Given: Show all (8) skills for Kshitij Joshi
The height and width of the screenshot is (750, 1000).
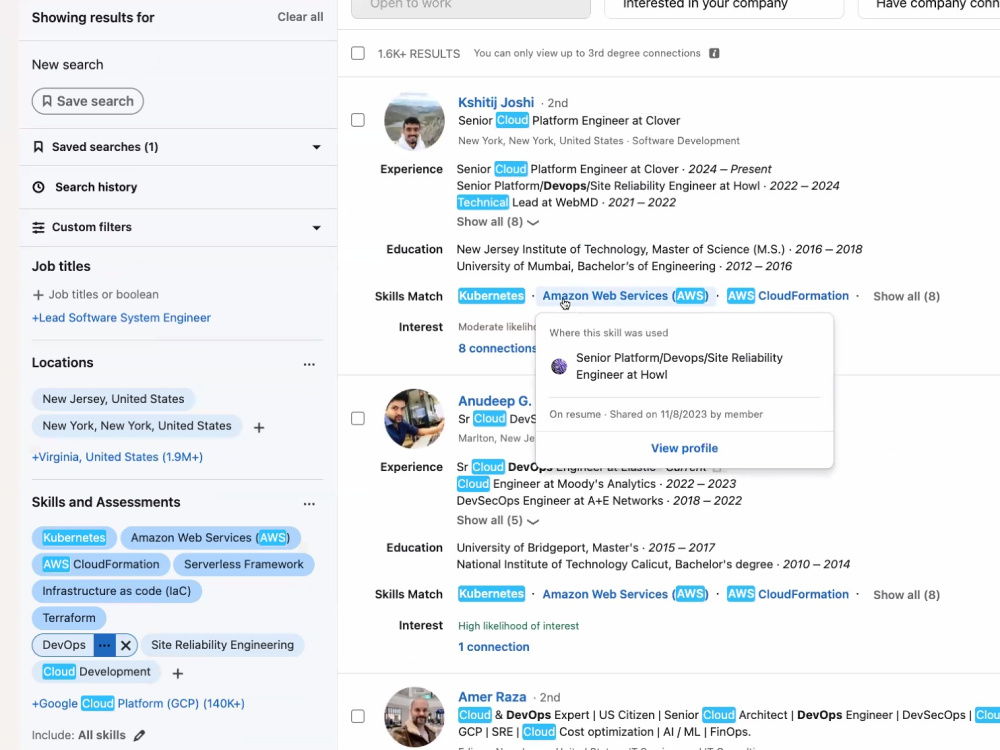Looking at the screenshot, I should (906, 297).
